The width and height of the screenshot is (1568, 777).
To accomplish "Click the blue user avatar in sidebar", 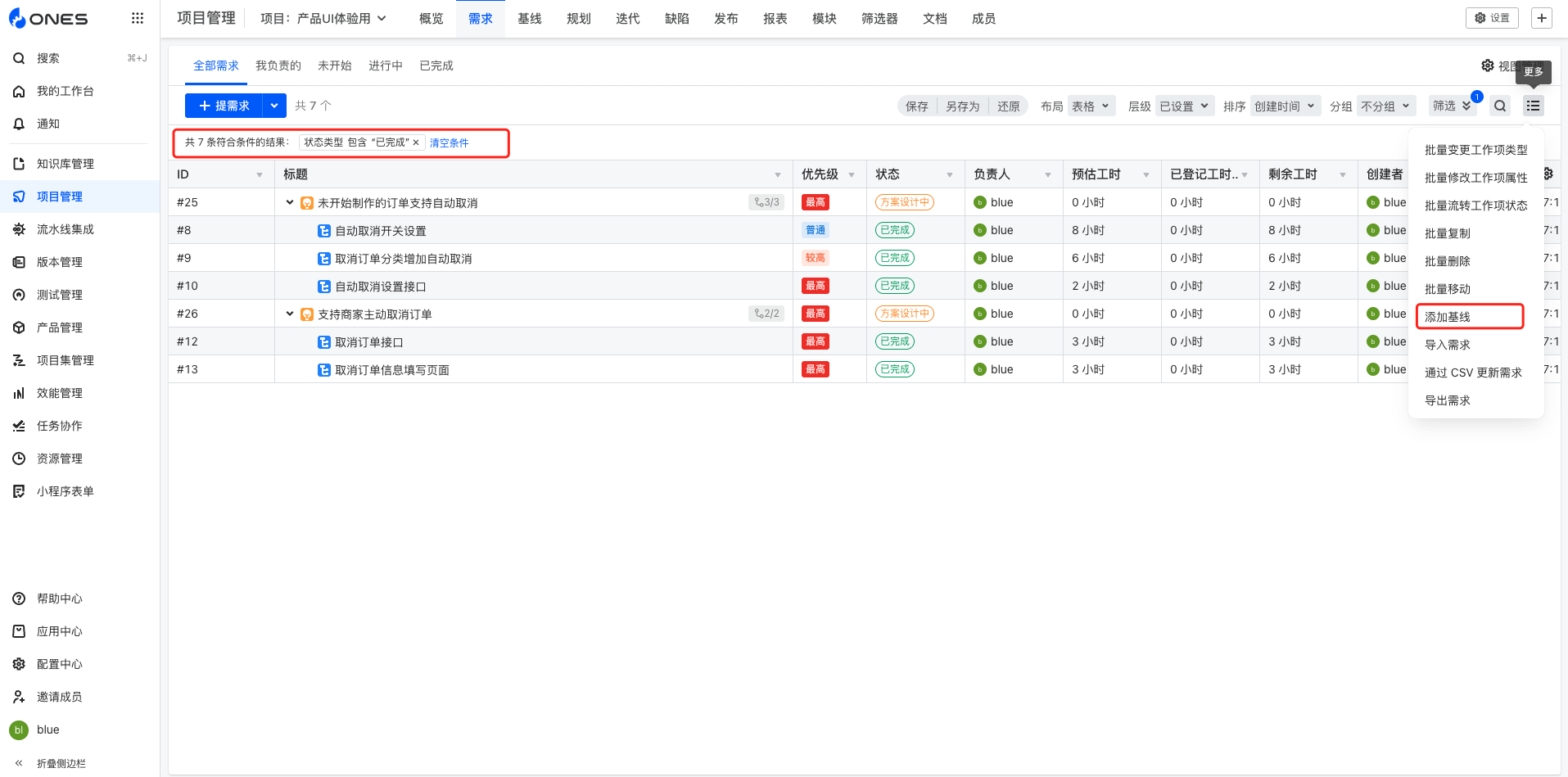I will click(x=19, y=730).
